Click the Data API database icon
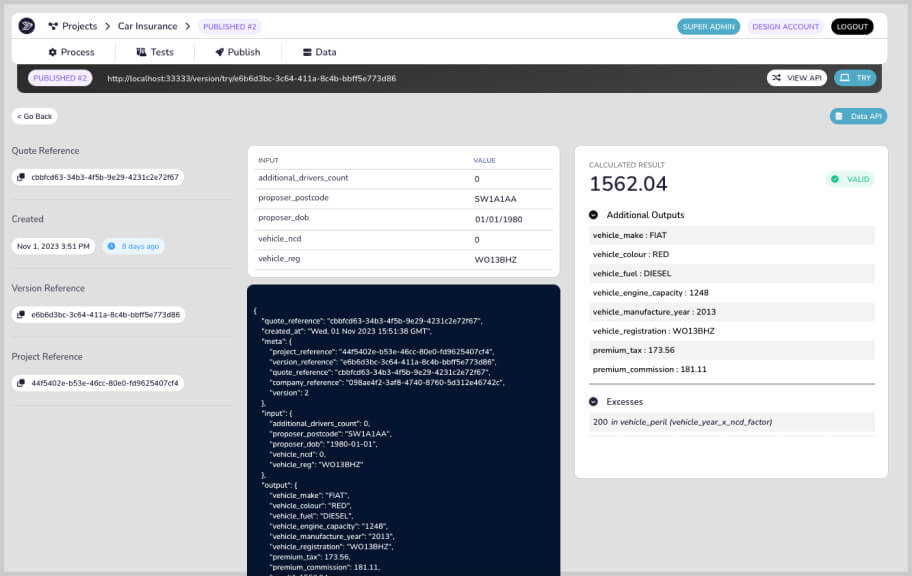Viewport: 912px width, 576px height. click(839, 116)
